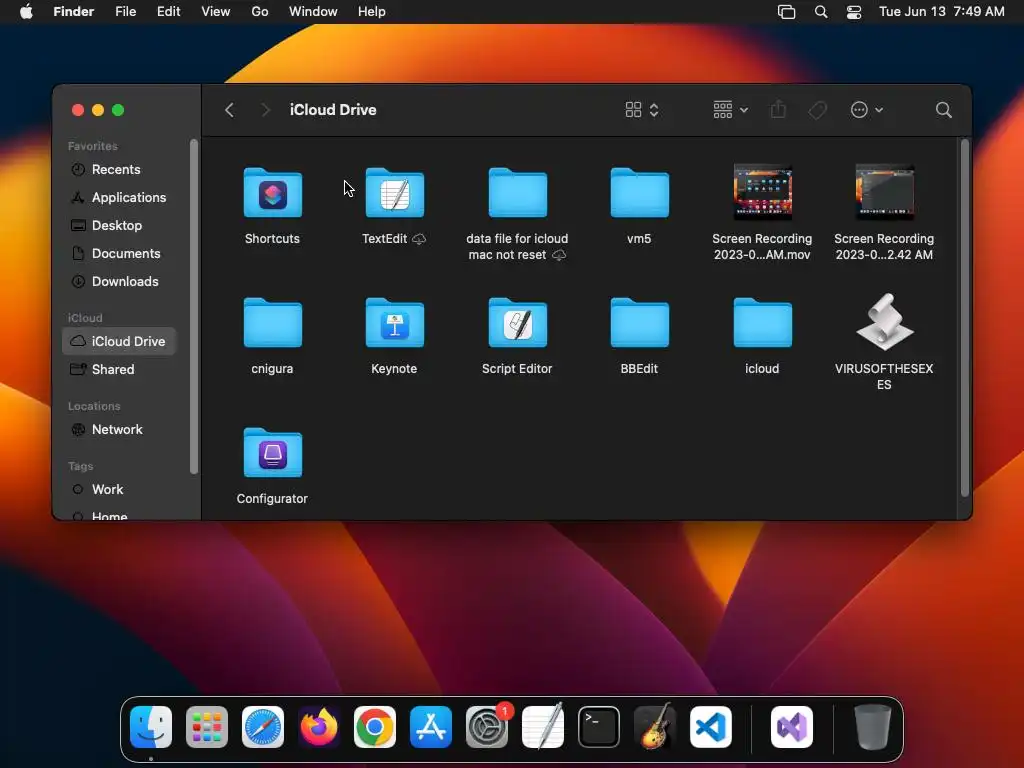
Task: Click the date and time in menu bar
Action: 941,12
